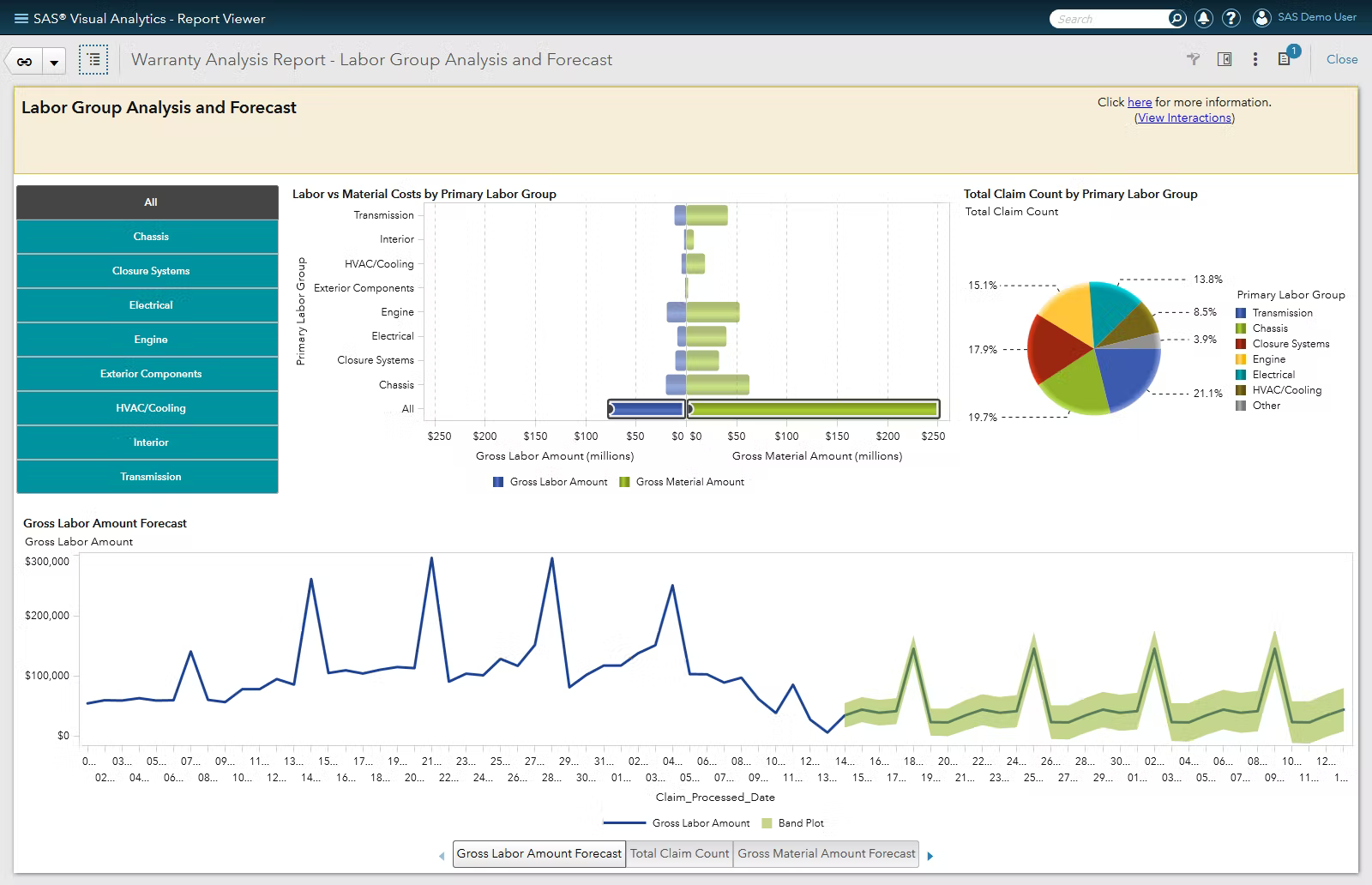The height and width of the screenshot is (885, 1372).
Task: Click the Gross Material Amount bar legend swatch
Action: pos(624,482)
